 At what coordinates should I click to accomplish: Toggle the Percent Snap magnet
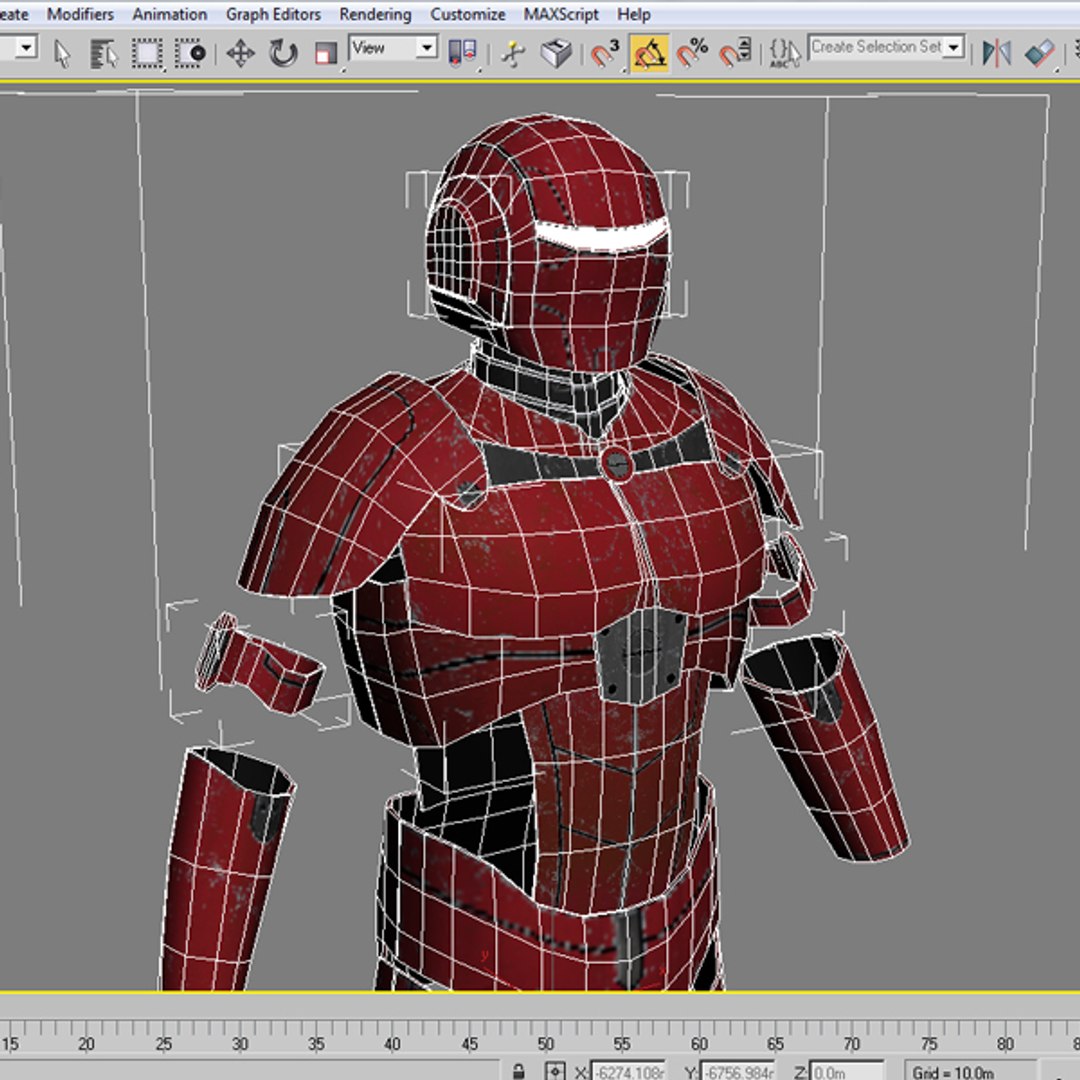point(692,54)
